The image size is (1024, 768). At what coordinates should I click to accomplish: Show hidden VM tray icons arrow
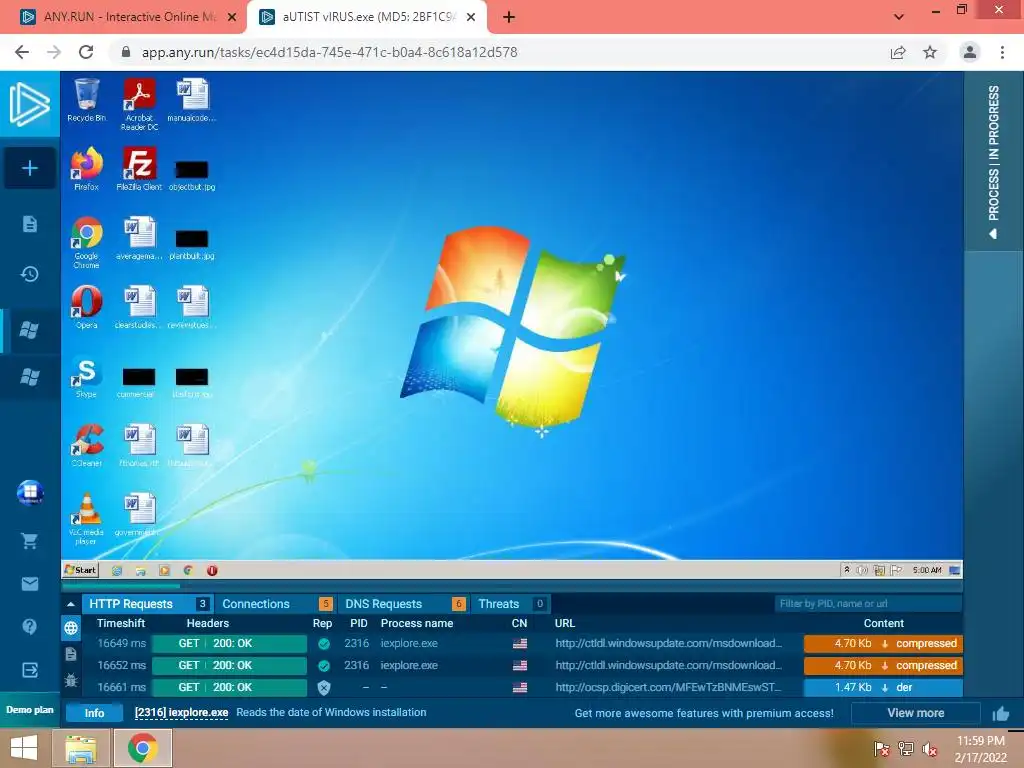pos(847,569)
